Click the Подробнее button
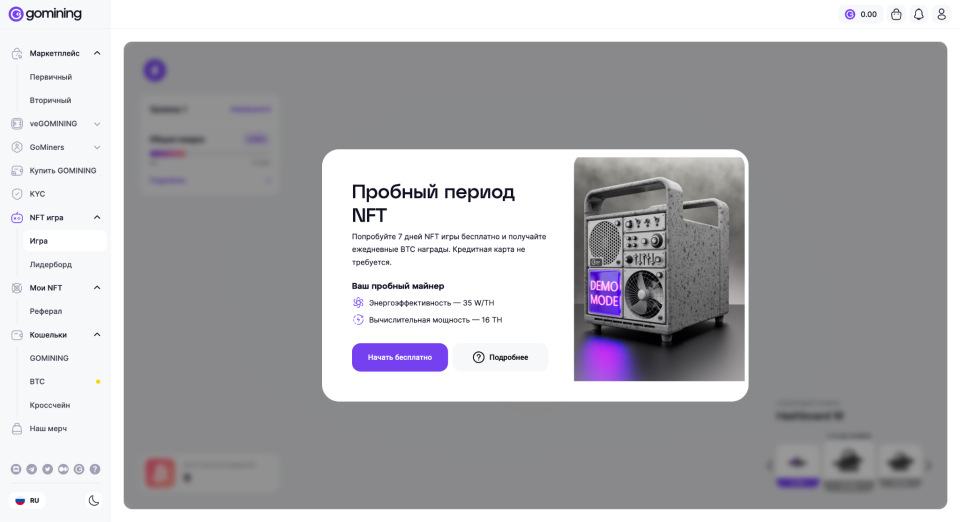Viewport: 960px width, 522px height. click(500, 357)
